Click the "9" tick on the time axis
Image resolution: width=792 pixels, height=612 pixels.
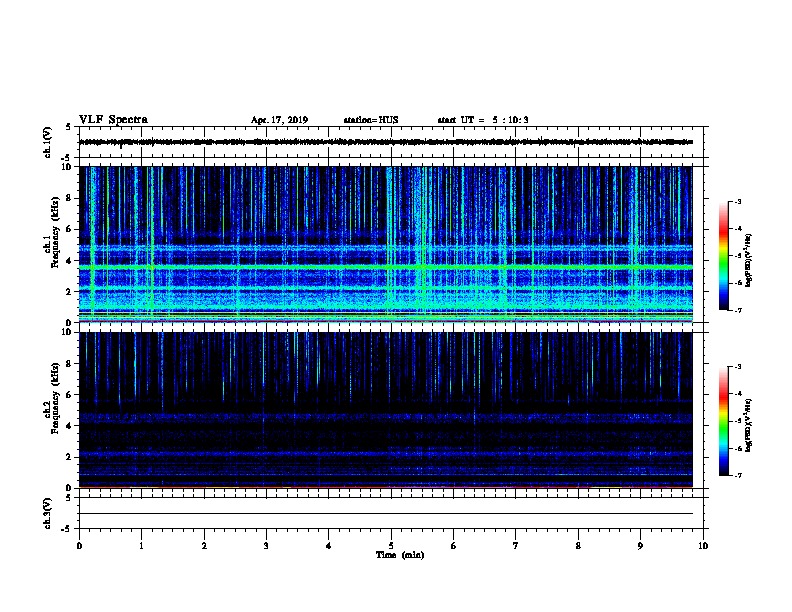(x=640, y=546)
